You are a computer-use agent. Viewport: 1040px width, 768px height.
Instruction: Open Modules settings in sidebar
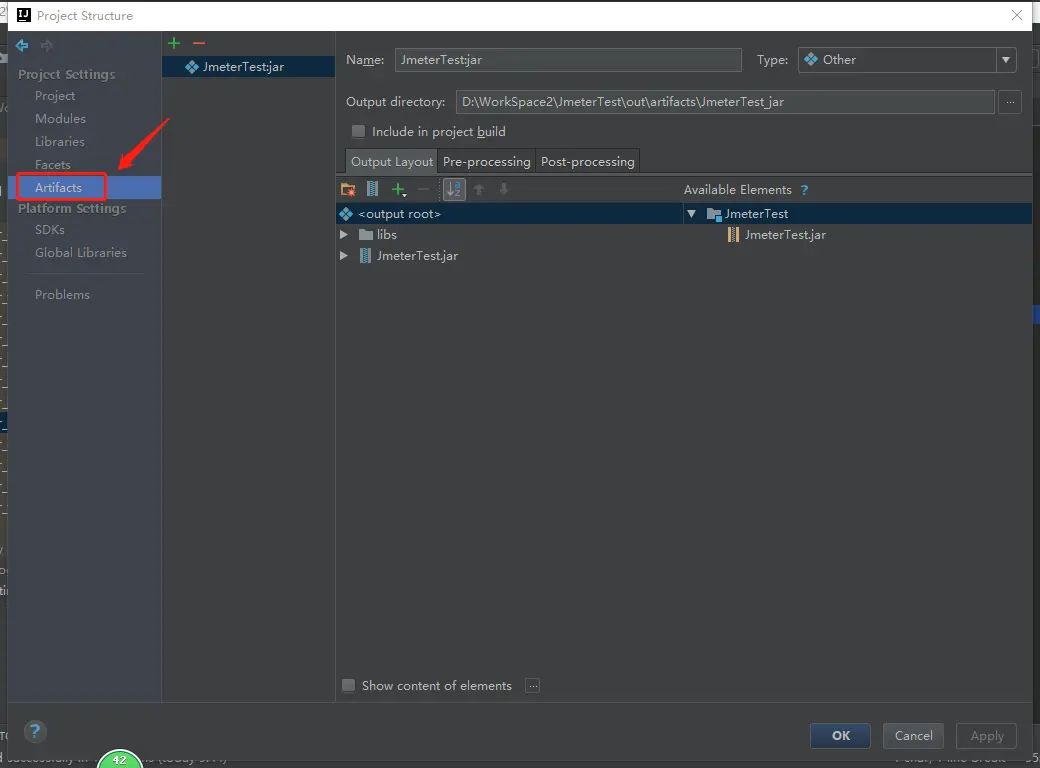(x=60, y=119)
